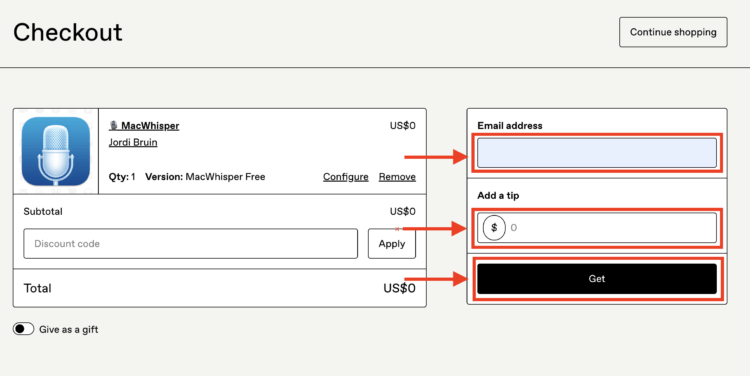Click the black Get button
The image size is (750, 376).
click(x=597, y=279)
